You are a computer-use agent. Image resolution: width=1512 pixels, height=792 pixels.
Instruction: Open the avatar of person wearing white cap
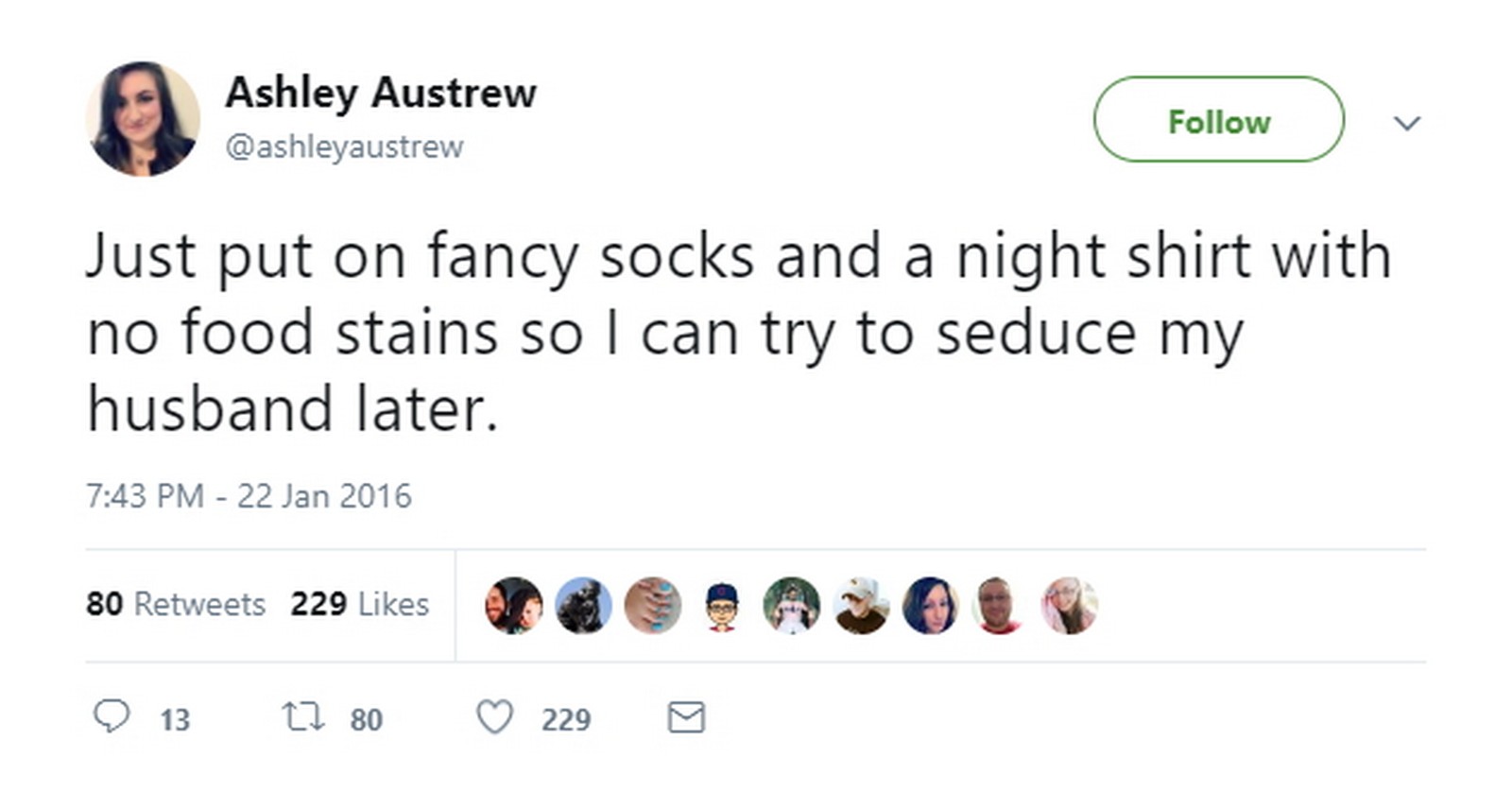[x=861, y=605]
